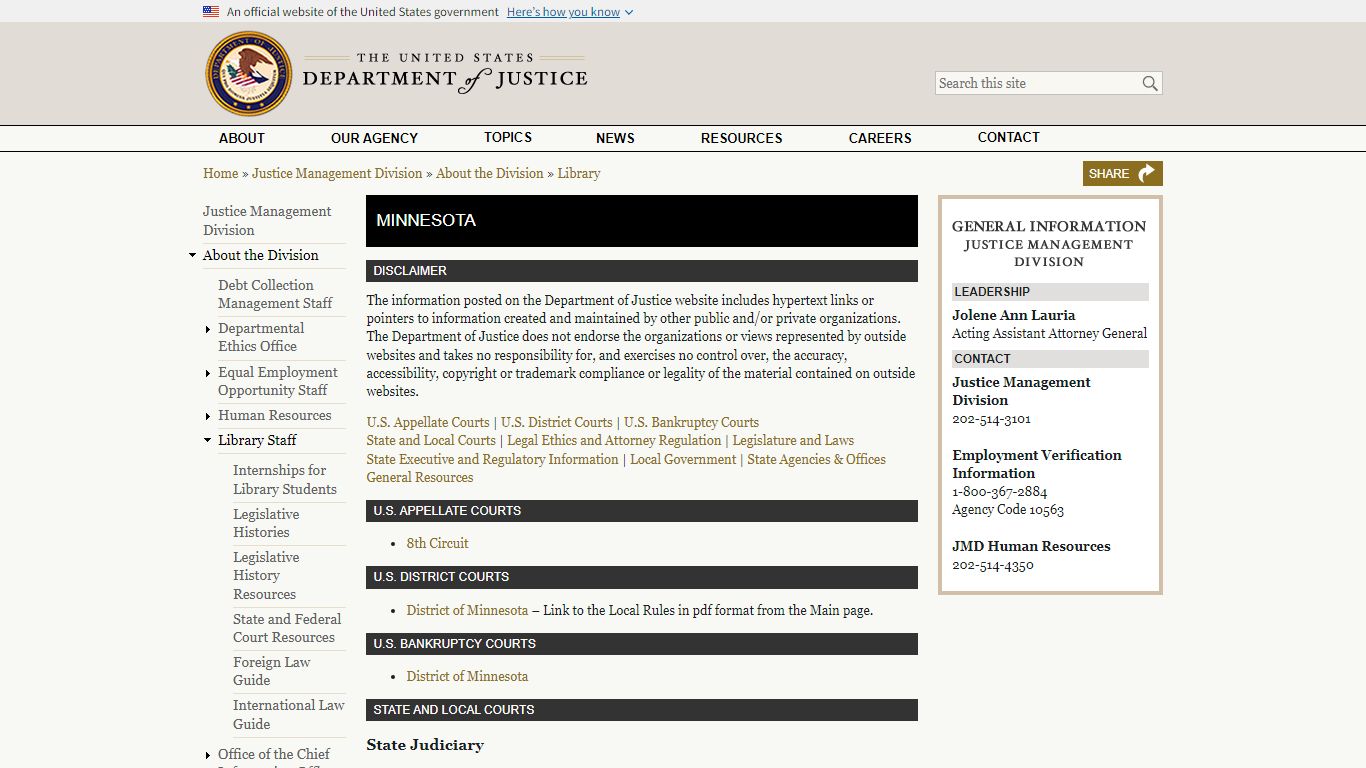Open Justice Management Division breadcrumb
Screen dimensions: 1366x768
[337, 173]
